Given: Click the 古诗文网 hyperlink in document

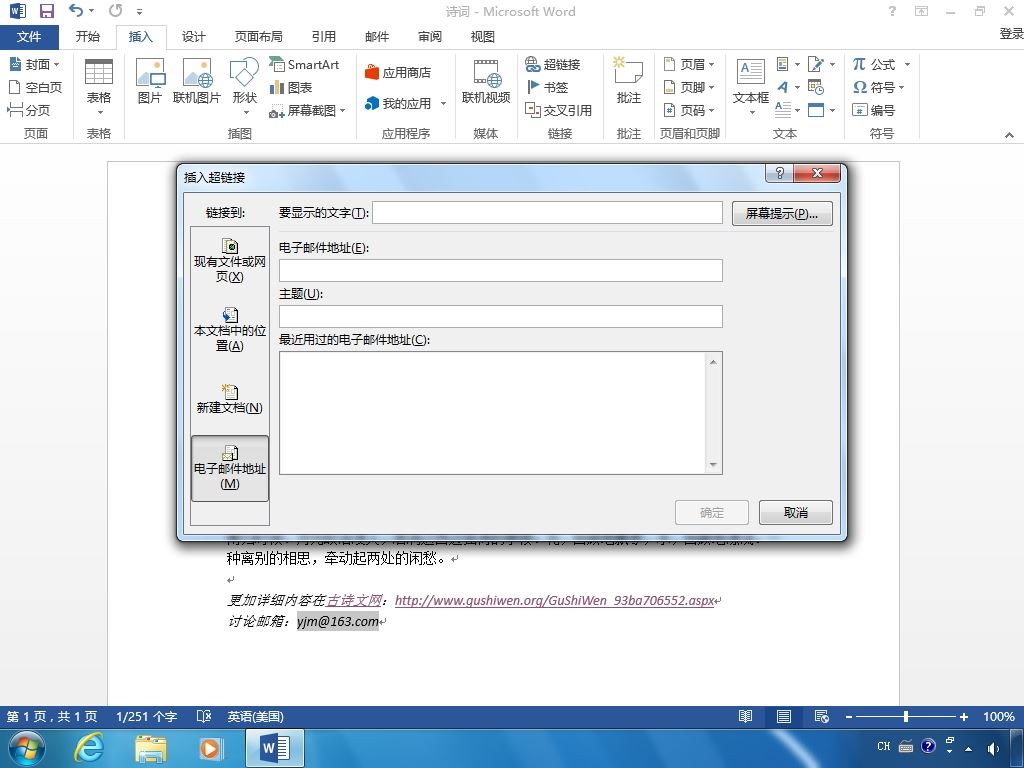Looking at the screenshot, I should pos(354,600).
